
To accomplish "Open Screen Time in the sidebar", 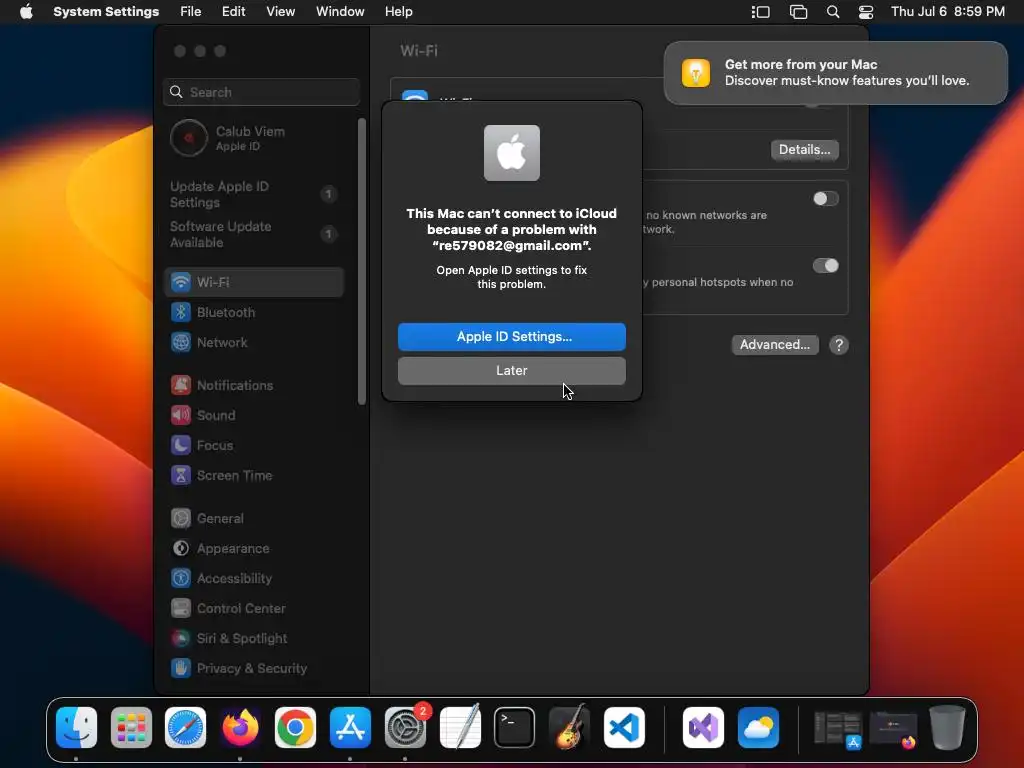I will (x=254, y=475).
